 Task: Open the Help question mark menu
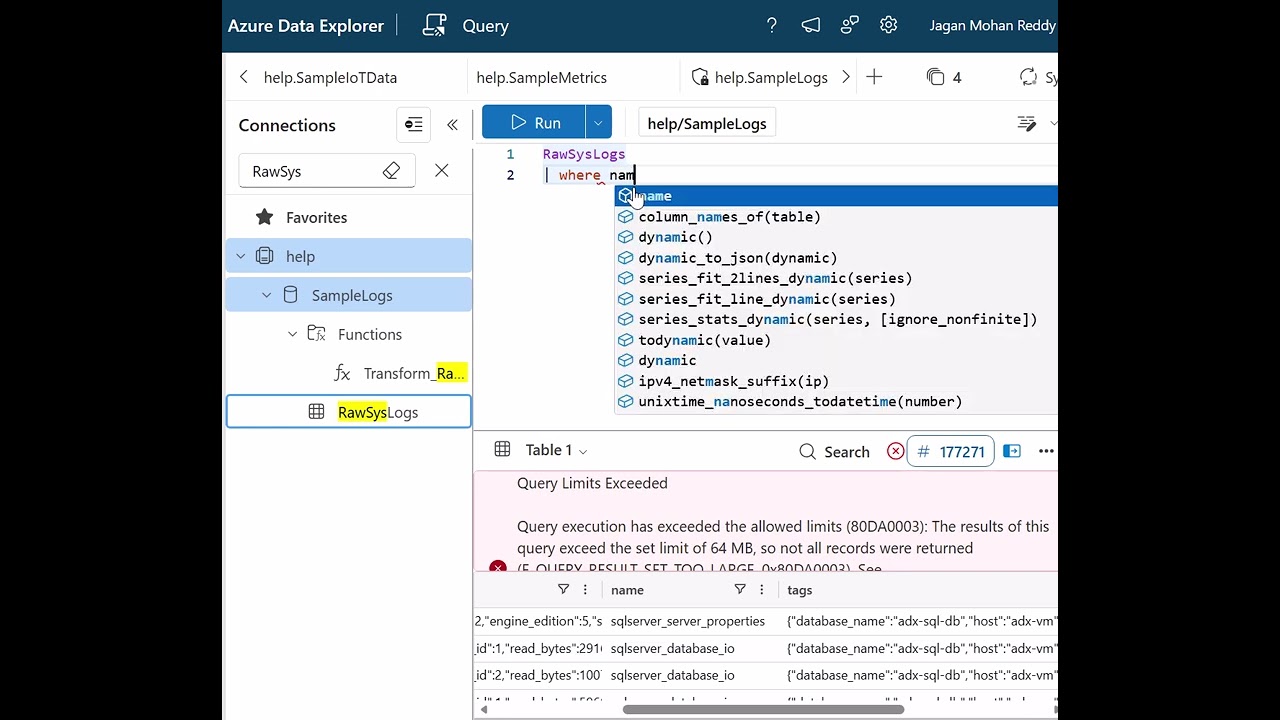(772, 26)
